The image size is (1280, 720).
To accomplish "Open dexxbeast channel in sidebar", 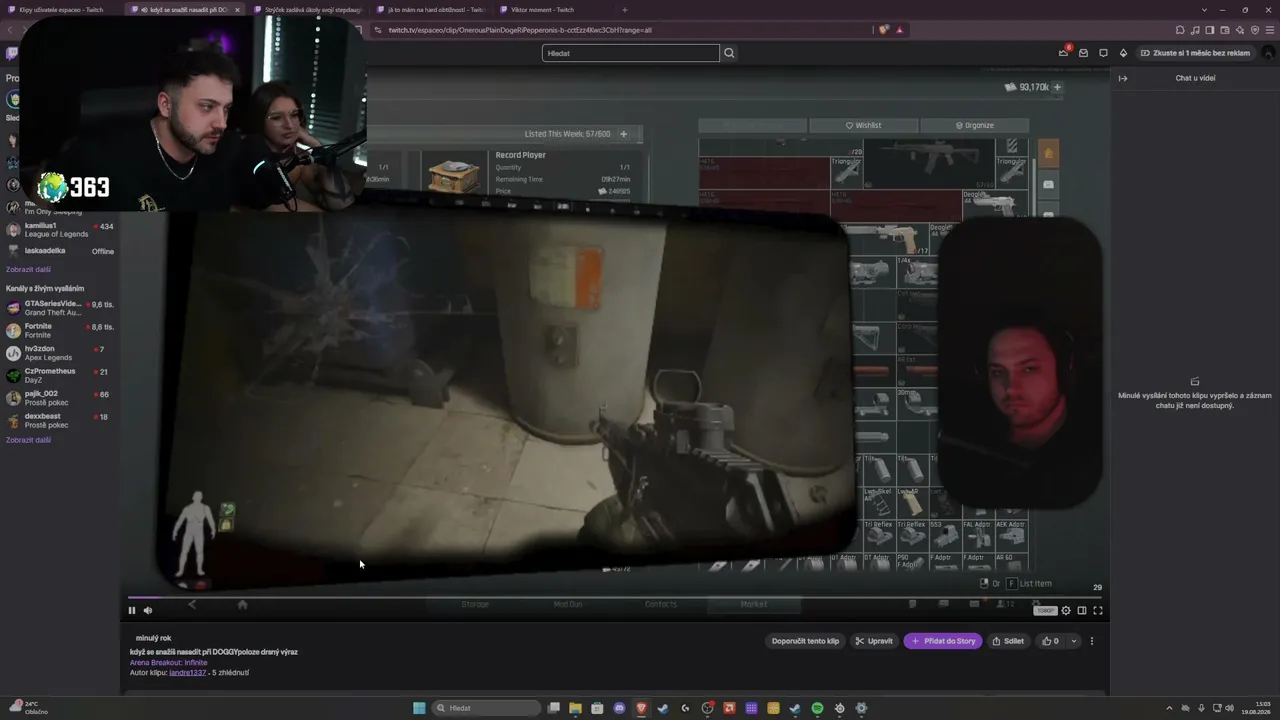I will [x=60, y=420].
